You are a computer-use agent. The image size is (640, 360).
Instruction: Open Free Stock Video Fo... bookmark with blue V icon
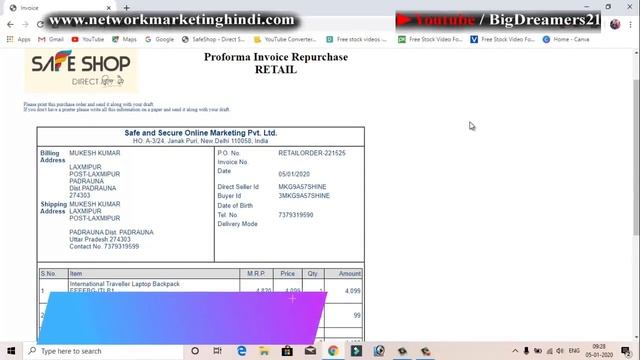pyautogui.click(x=502, y=39)
